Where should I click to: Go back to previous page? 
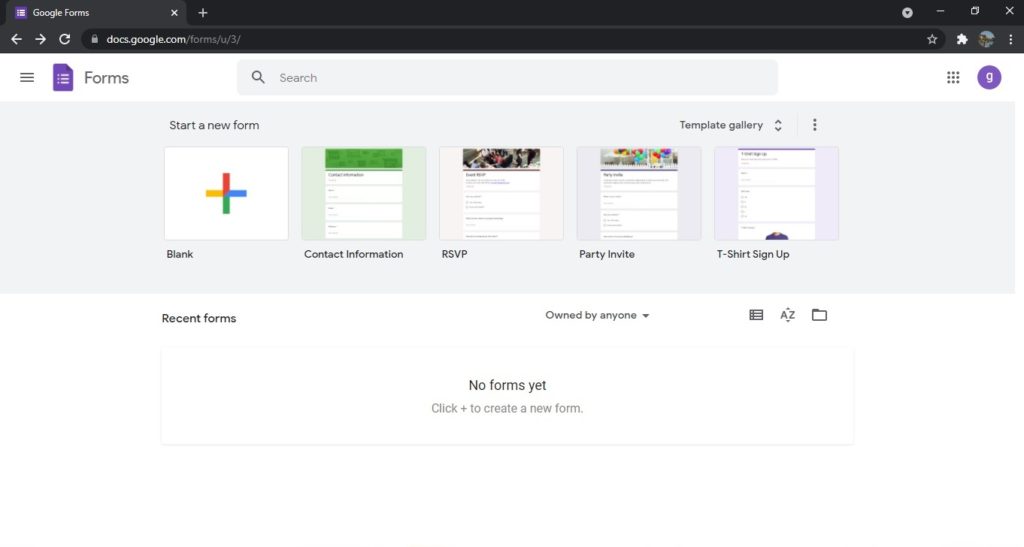click(16, 39)
